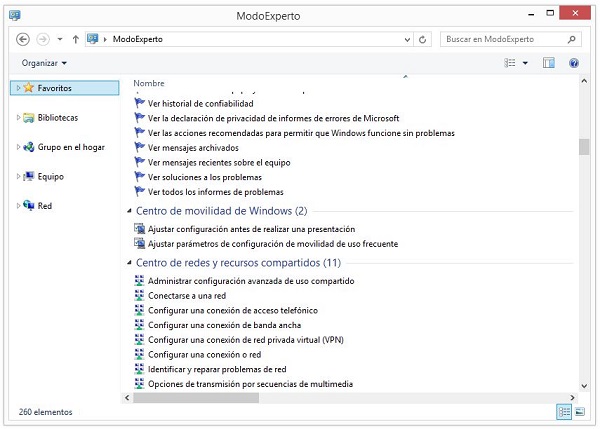Click the Back navigation arrow
The height and width of the screenshot is (429, 600).
23,39
